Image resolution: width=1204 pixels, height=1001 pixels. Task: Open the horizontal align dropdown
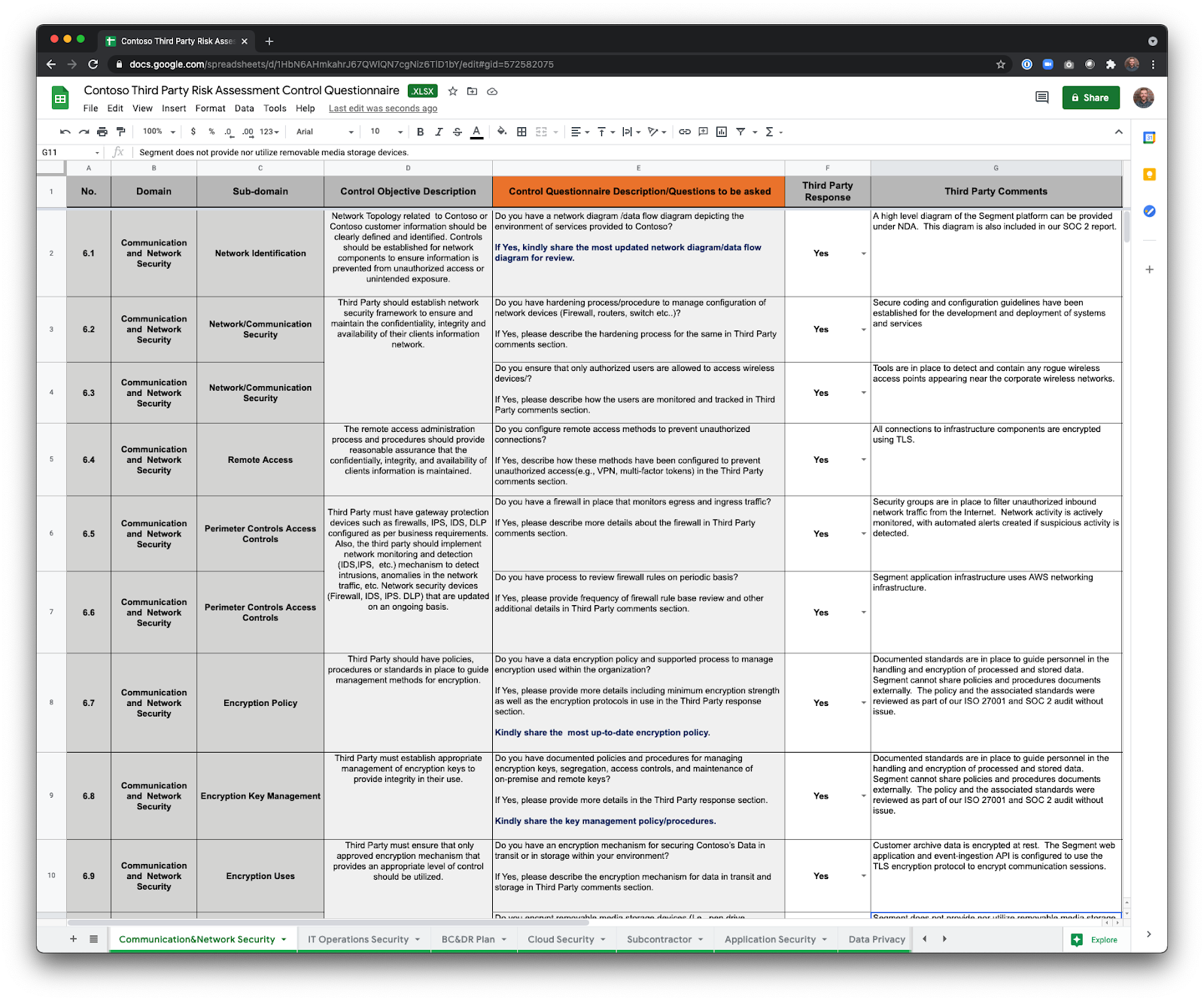[x=579, y=132]
